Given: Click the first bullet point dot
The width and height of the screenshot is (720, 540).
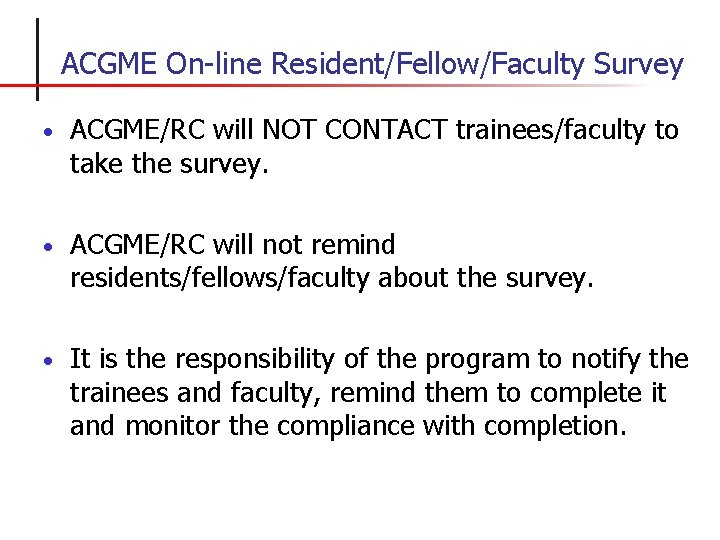Looking at the screenshot, I should point(48,132).
